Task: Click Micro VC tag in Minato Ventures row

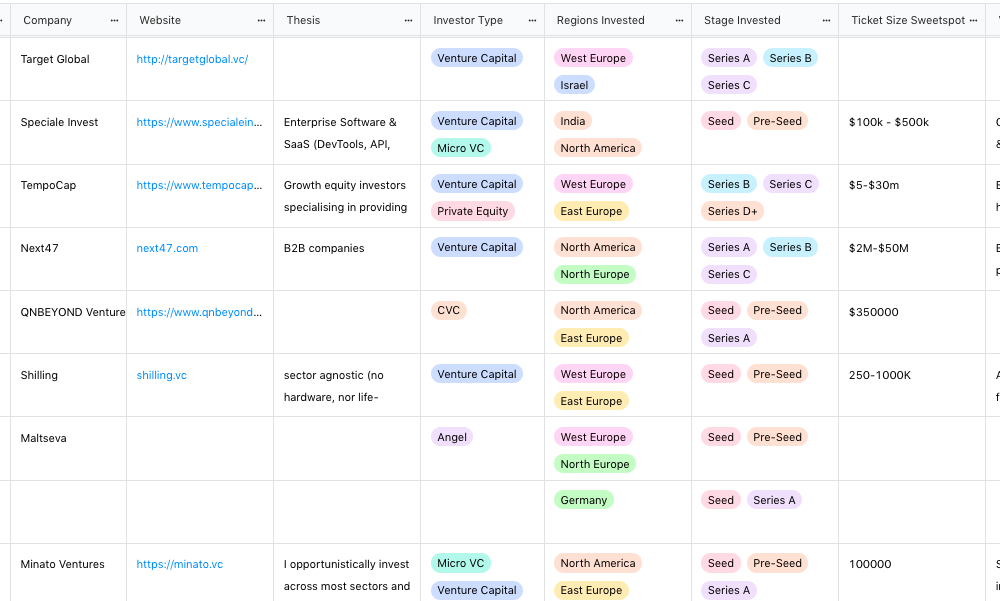Action: tap(460, 563)
